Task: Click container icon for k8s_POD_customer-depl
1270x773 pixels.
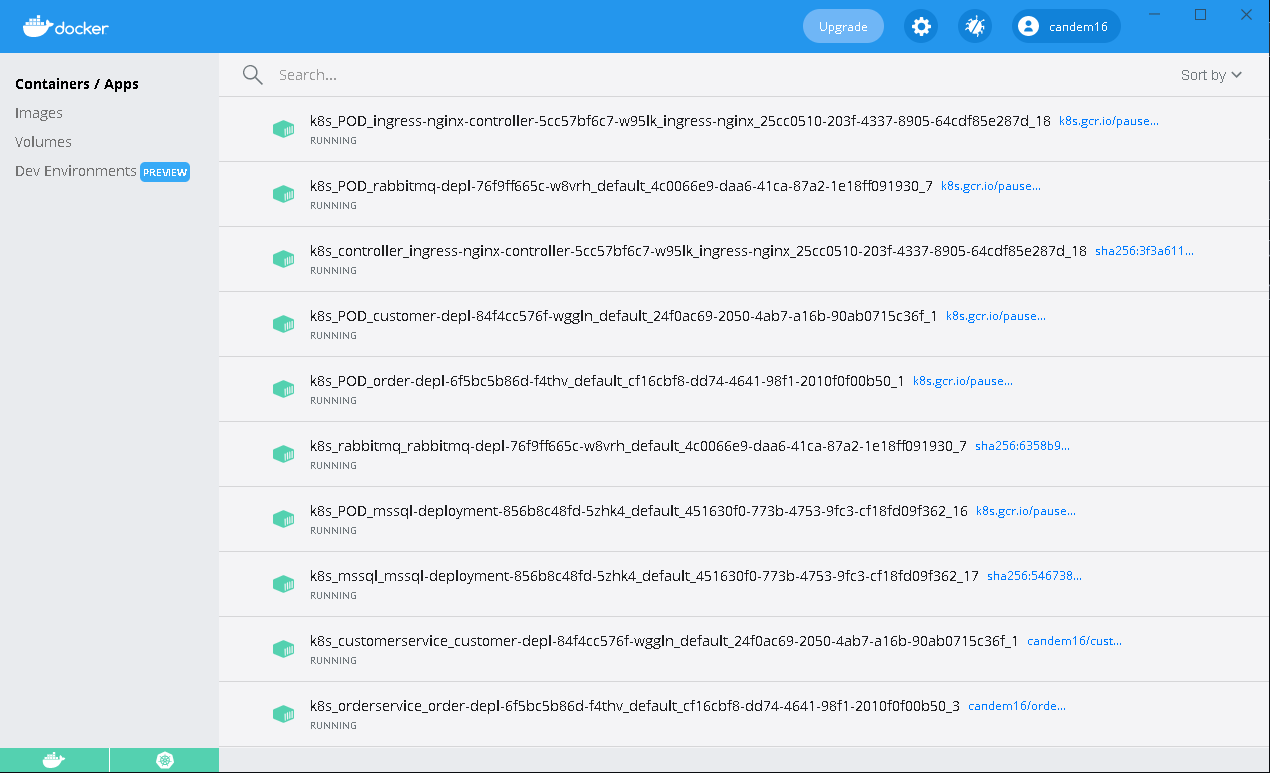Action: pos(284,324)
